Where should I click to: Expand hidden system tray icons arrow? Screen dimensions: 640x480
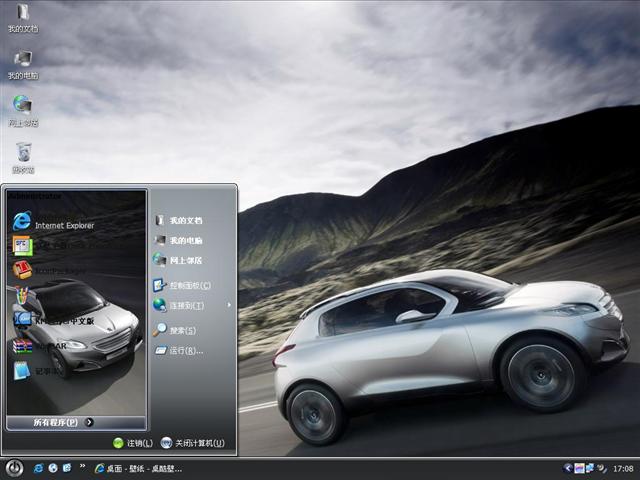tap(567, 468)
